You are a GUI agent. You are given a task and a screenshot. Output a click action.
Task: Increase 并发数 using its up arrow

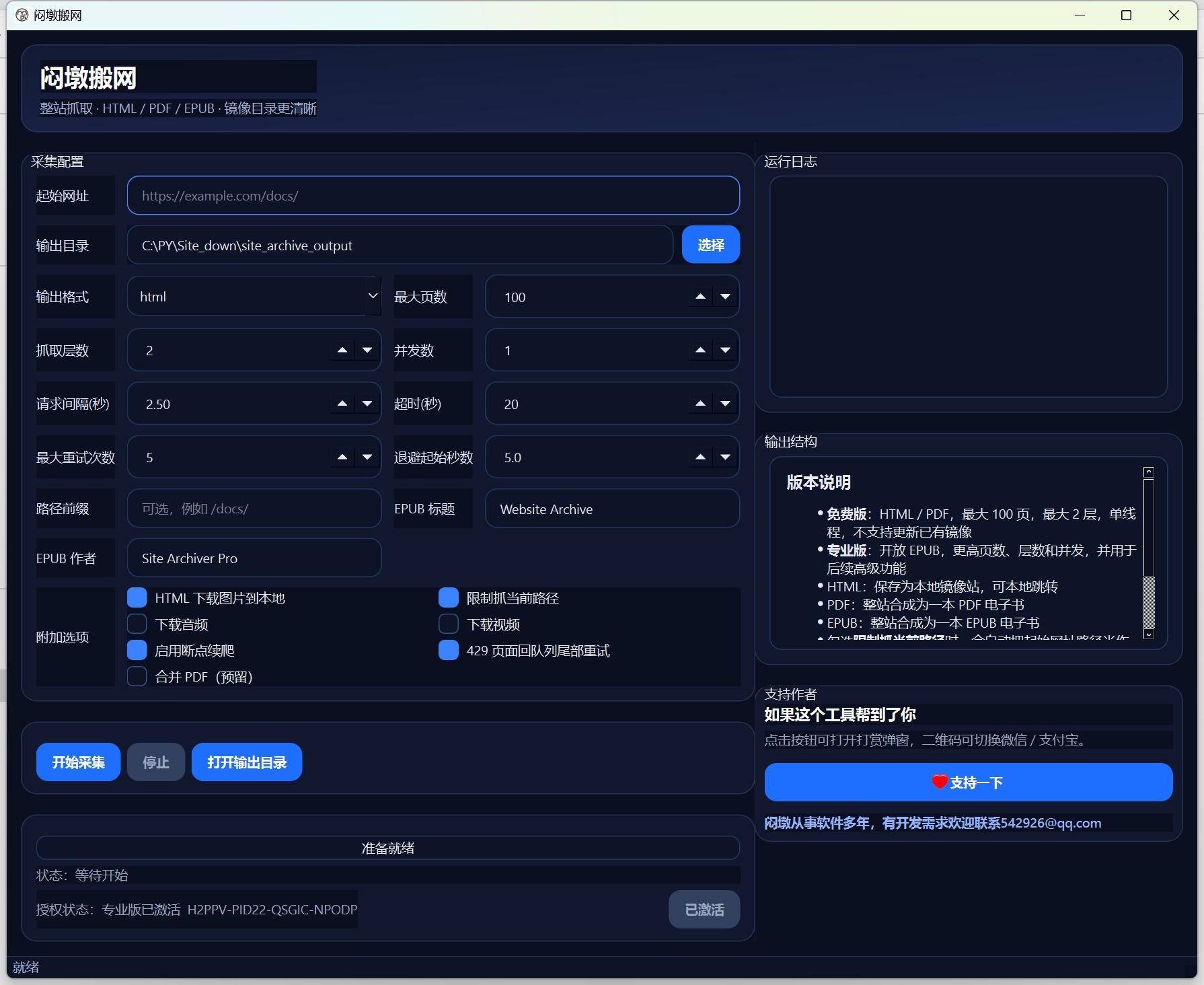tap(700, 349)
